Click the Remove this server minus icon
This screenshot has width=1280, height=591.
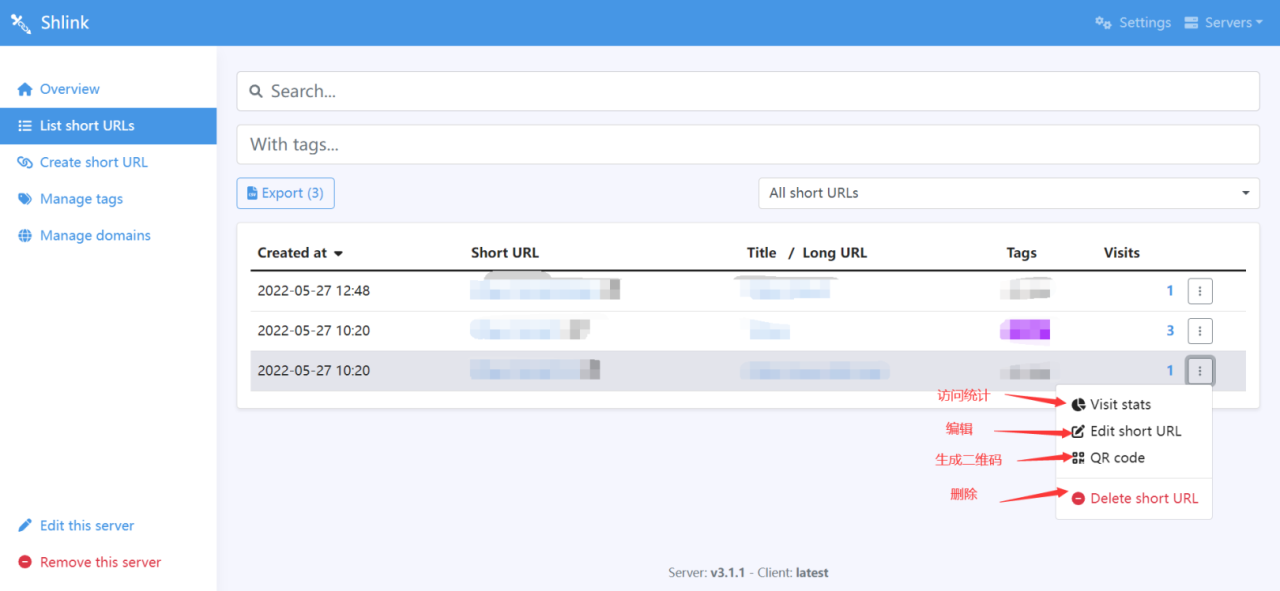point(25,563)
